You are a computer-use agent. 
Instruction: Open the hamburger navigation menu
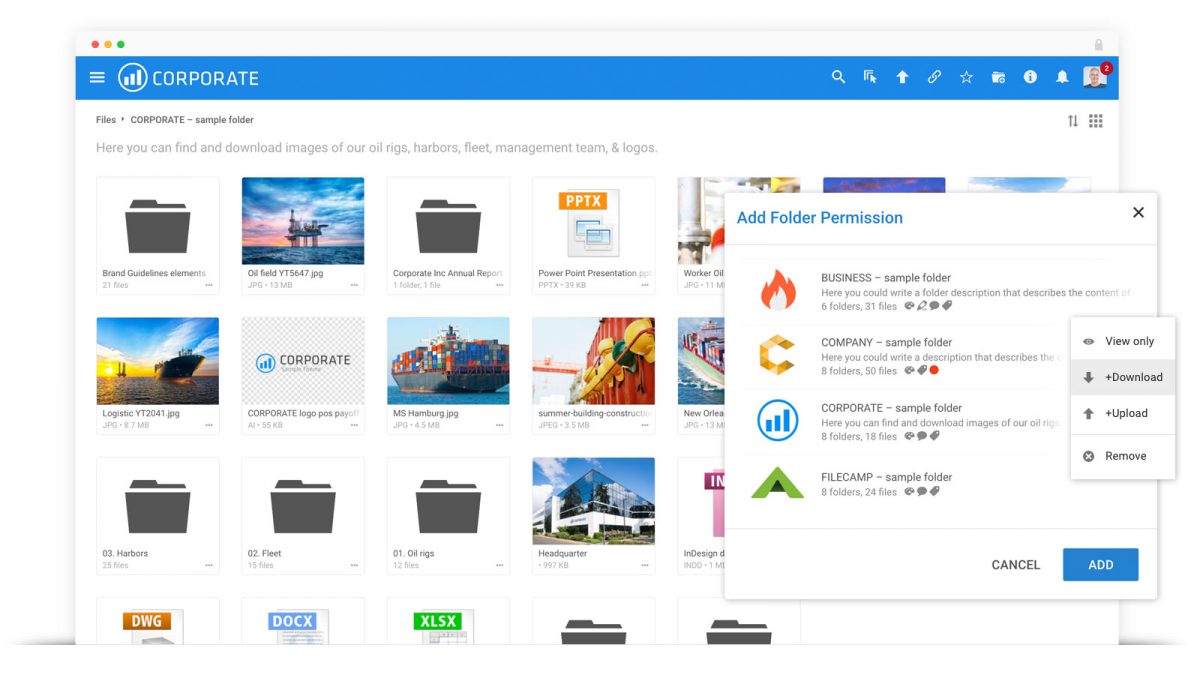coord(97,76)
